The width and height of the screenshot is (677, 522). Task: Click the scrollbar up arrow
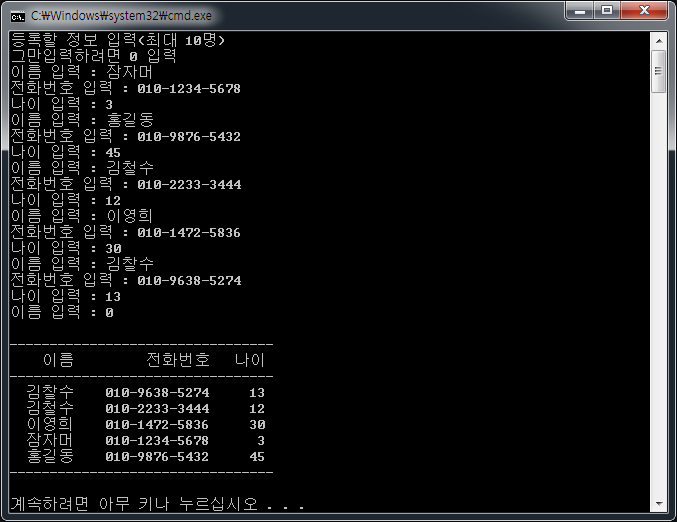coord(659,41)
